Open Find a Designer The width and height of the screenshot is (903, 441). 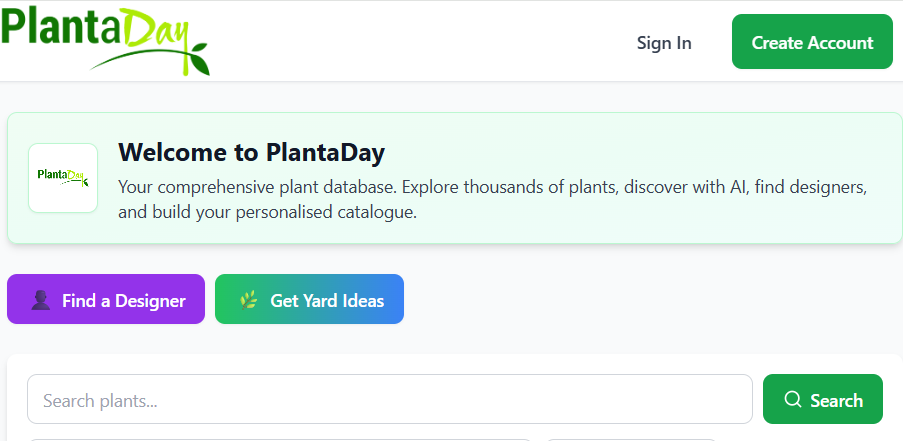tap(106, 299)
